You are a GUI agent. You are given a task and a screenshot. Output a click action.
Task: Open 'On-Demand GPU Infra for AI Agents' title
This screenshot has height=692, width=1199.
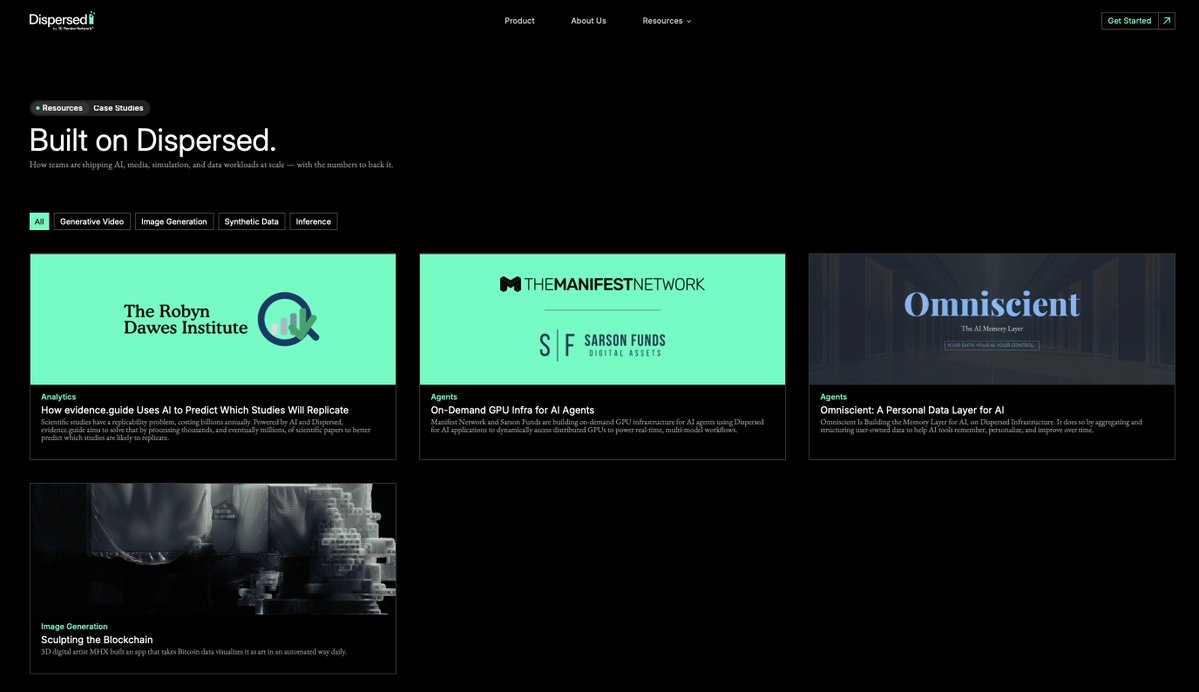coord(512,410)
